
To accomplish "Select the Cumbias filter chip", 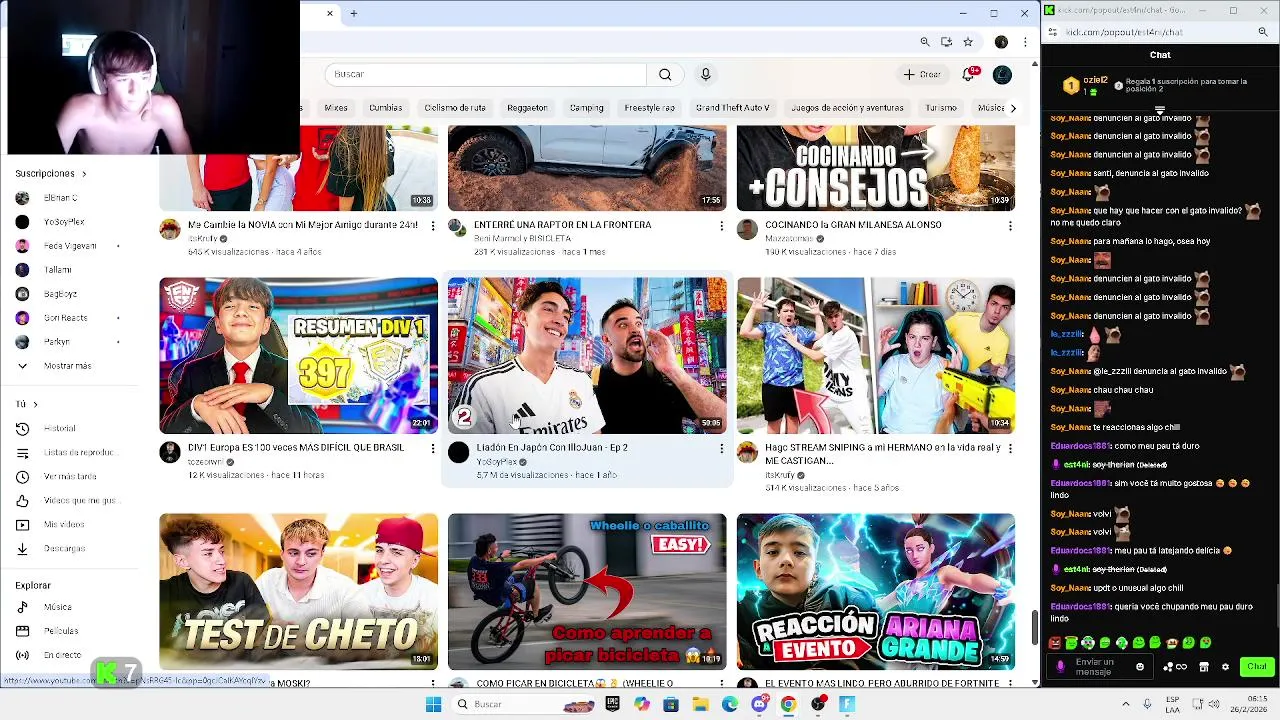I will 385,108.
